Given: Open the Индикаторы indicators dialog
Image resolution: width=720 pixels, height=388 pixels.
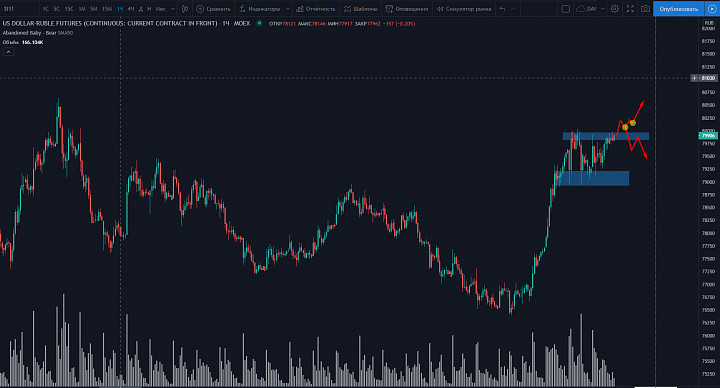Looking at the screenshot, I should (x=260, y=9).
